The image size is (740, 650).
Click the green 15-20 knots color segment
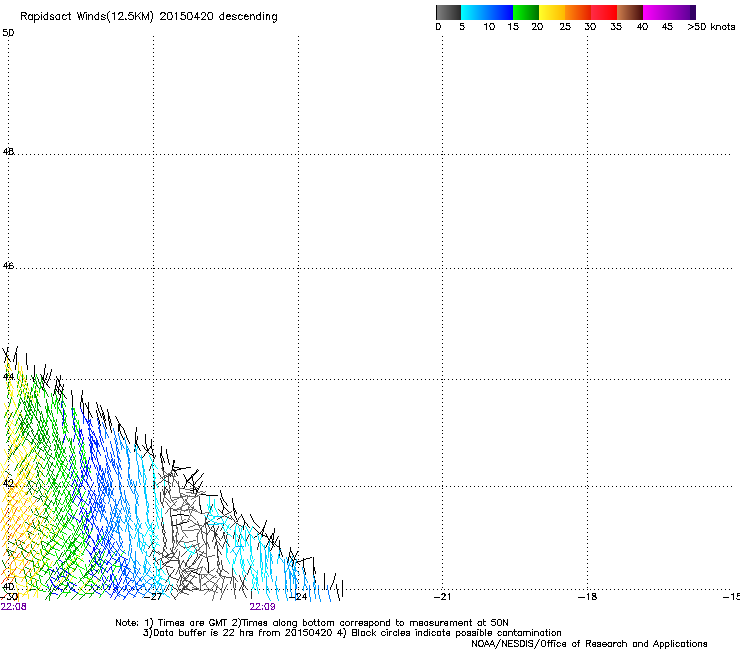(526, 12)
